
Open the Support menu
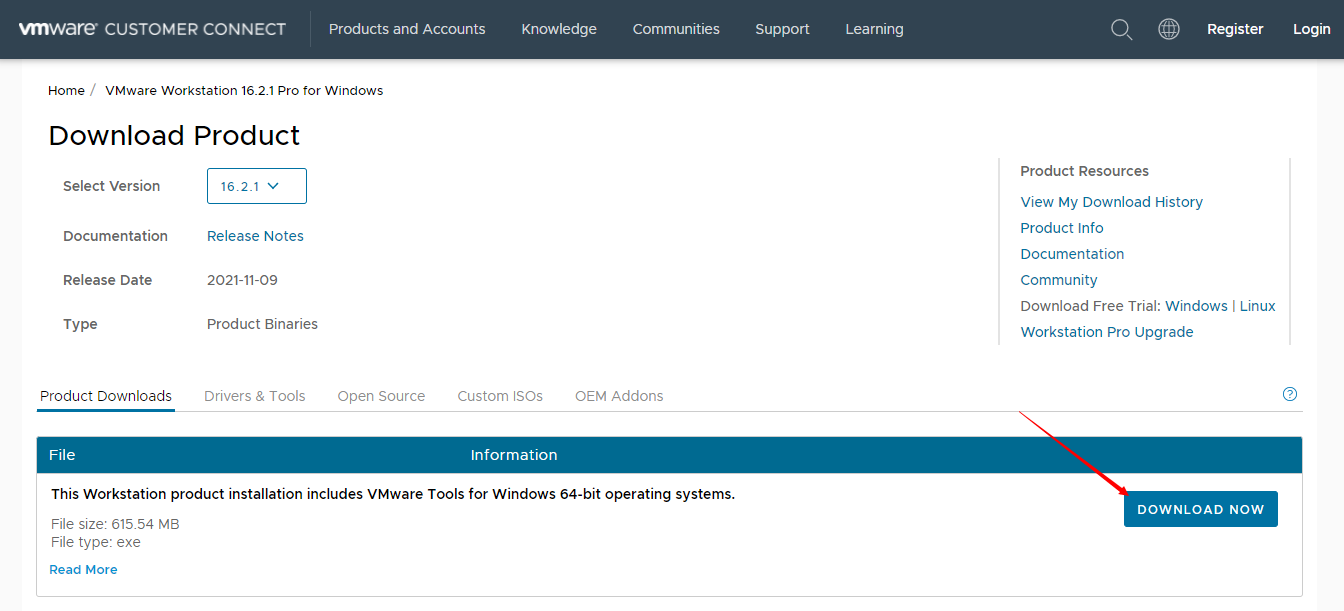782,29
